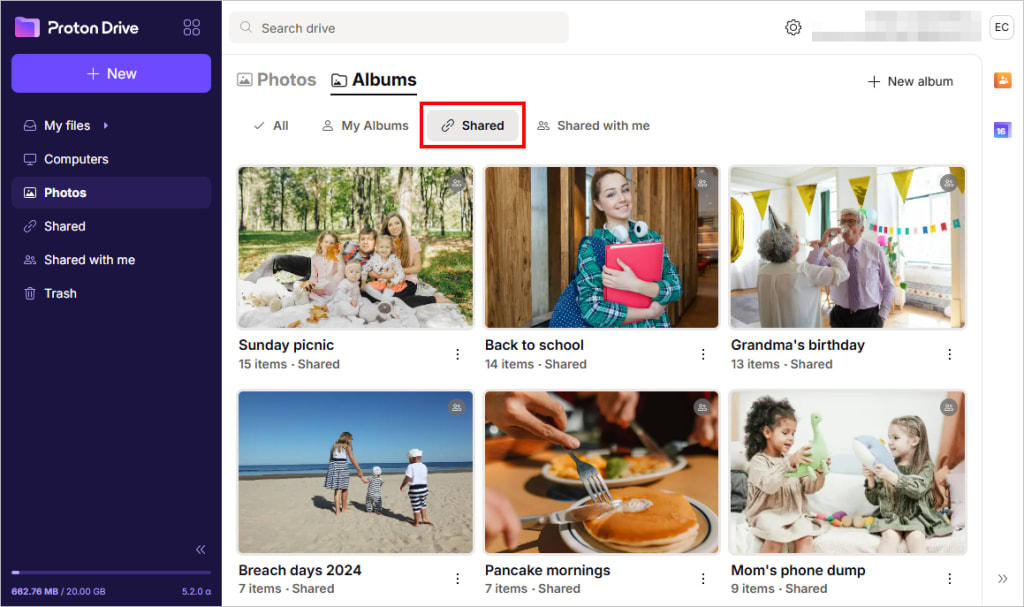Screen dimensions: 1024x607
Task: Switch to the My Albums filter
Action: pyautogui.click(x=365, y=125)
